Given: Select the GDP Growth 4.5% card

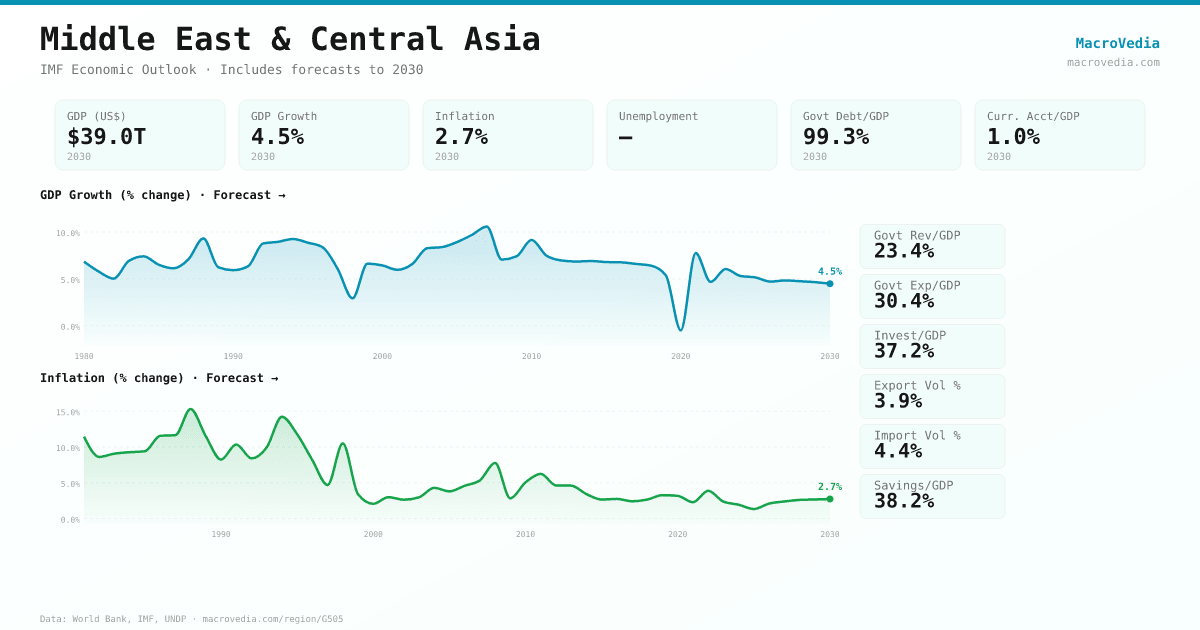Looking at the screenshot, I should tap(324, 135).
